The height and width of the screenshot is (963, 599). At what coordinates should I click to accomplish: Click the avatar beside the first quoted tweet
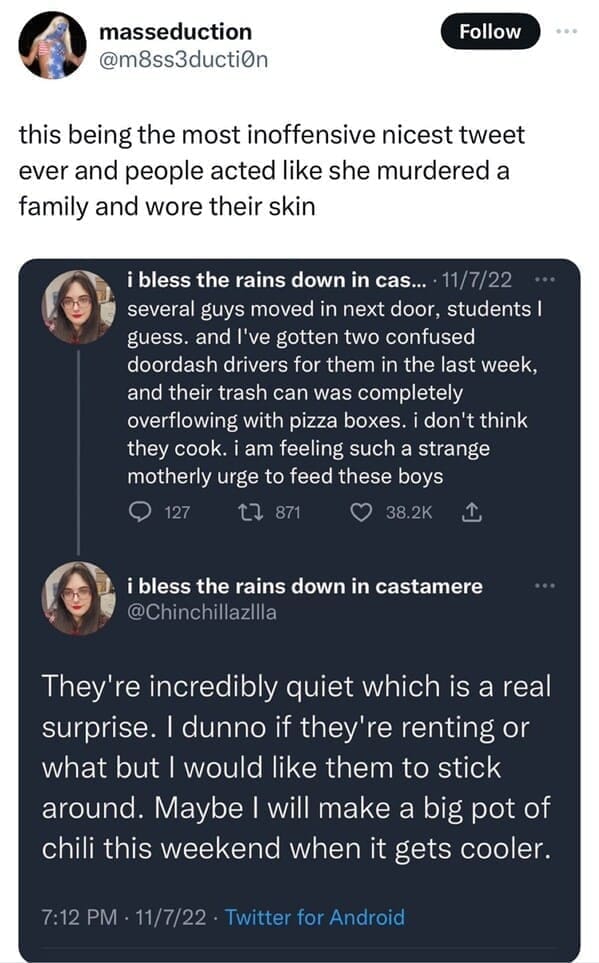79,294
